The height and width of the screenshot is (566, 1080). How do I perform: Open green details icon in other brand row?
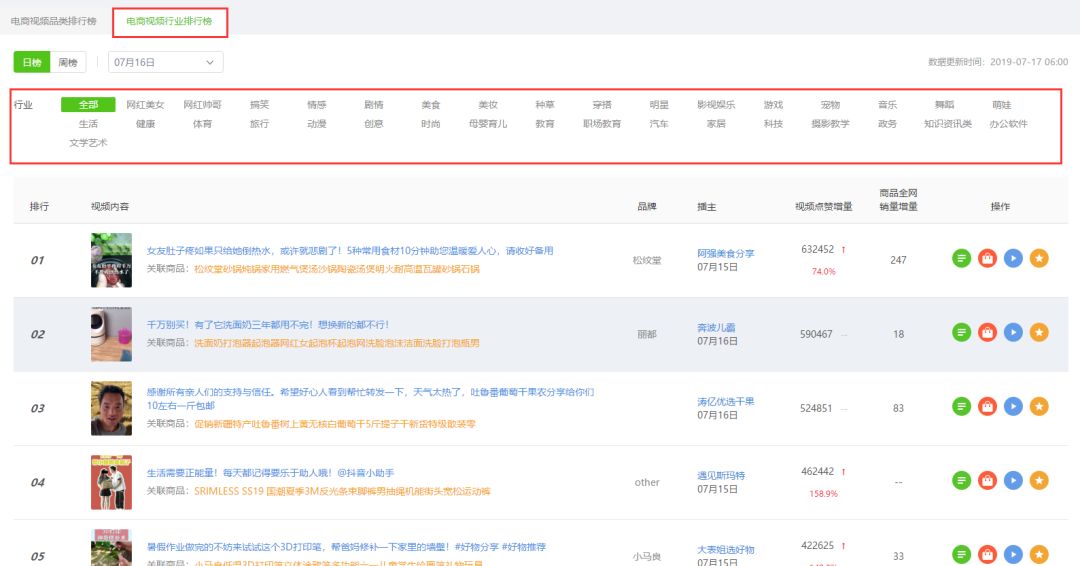pyautogui.click(x=962, y=480)
